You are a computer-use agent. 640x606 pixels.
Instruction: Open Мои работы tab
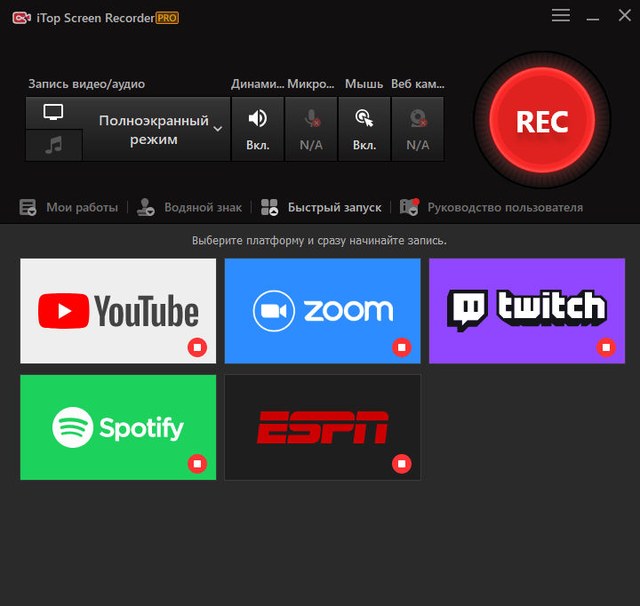(70, 208)
